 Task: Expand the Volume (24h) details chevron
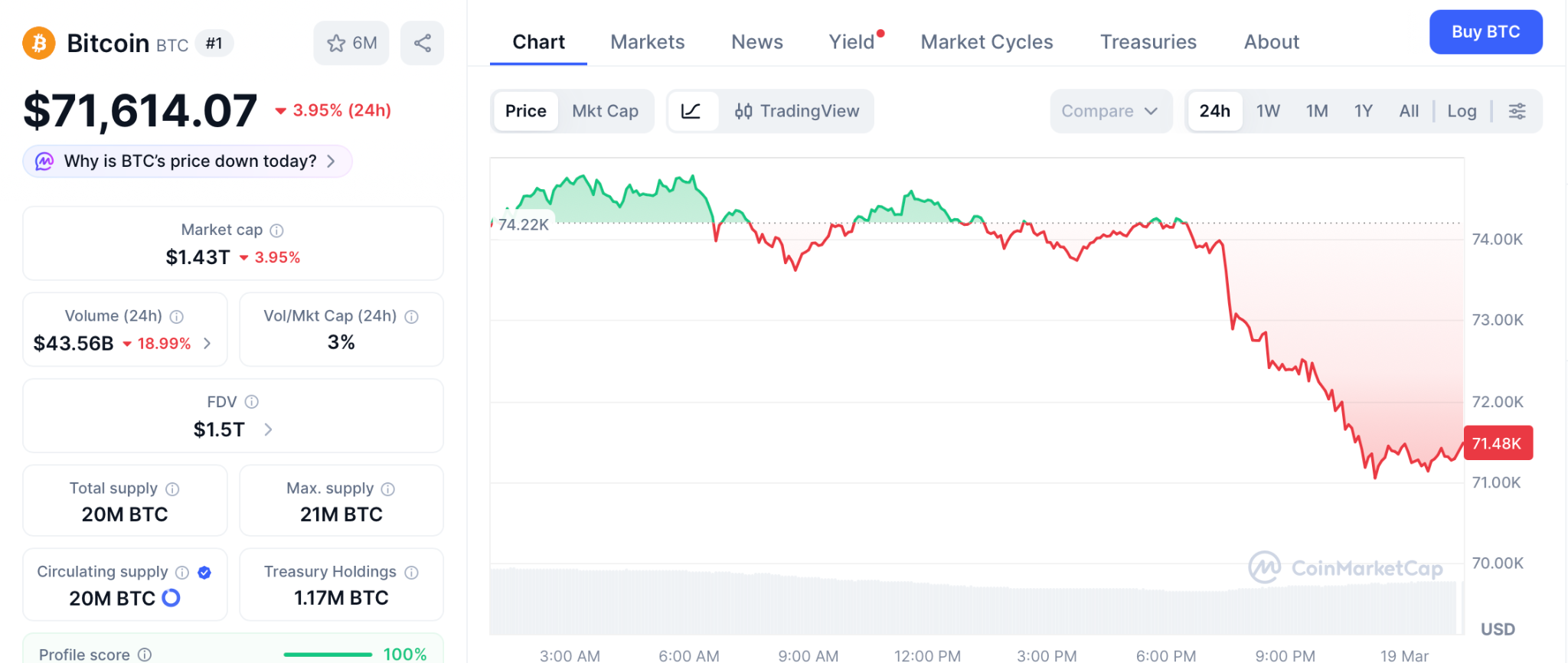point(207,344)
